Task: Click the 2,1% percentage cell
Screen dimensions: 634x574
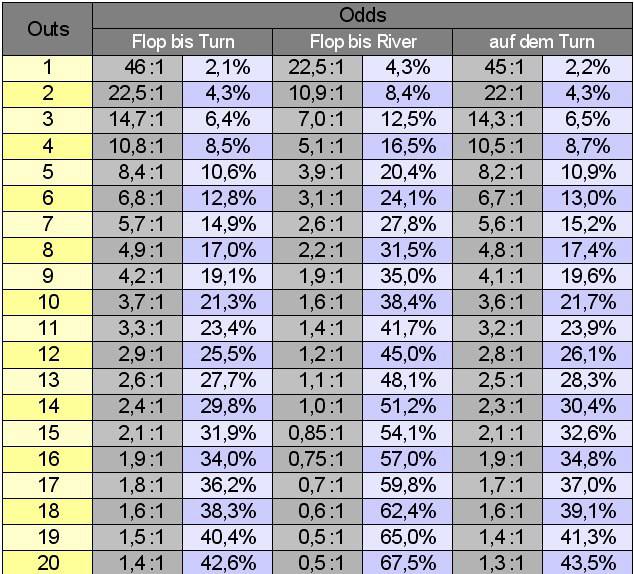Action: [x=229, y=68]
